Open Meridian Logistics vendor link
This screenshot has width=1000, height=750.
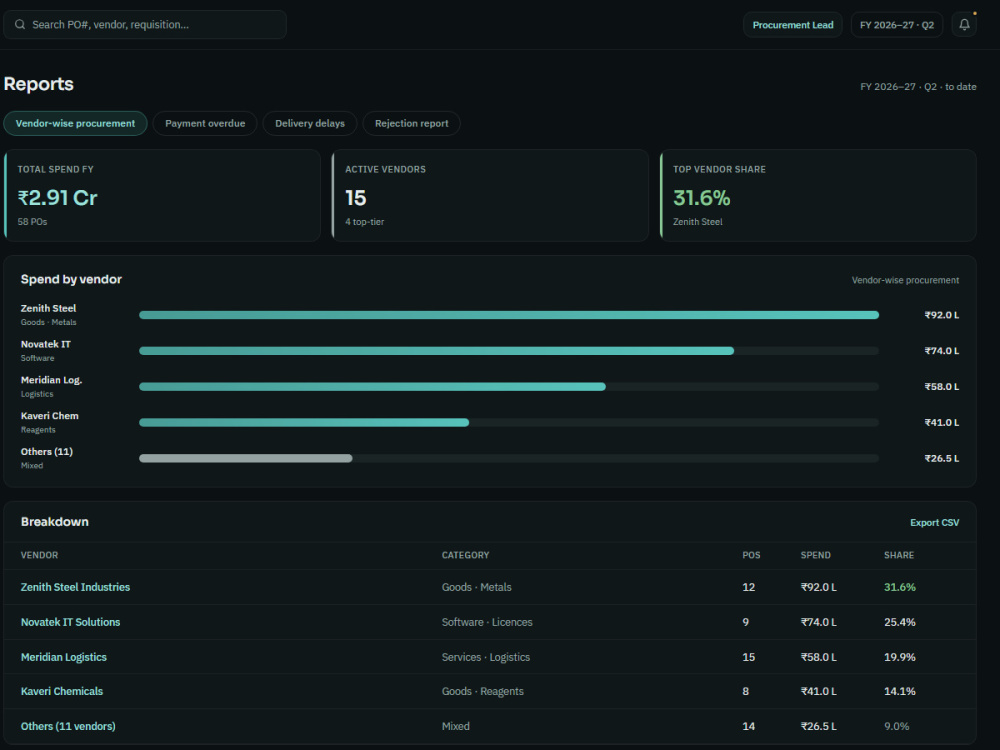(x=64, y=657)
